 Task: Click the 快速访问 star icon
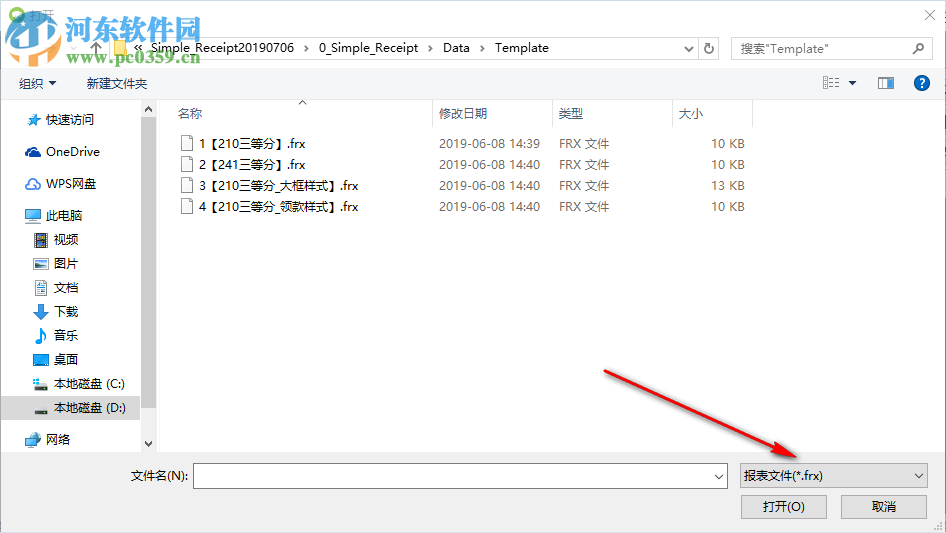tap(34, 120)
